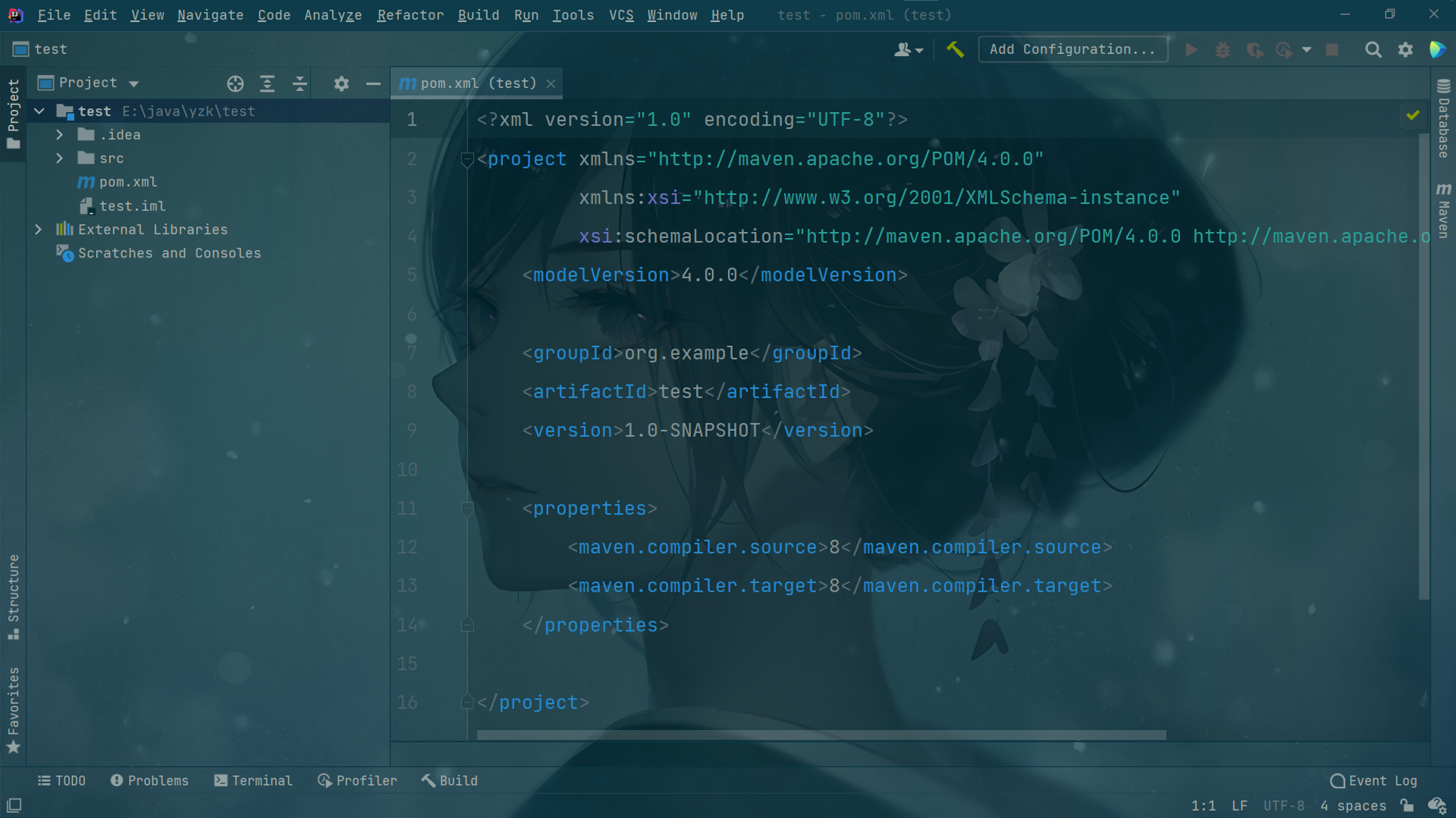Select Scratches and Consoles

point(159,253)
